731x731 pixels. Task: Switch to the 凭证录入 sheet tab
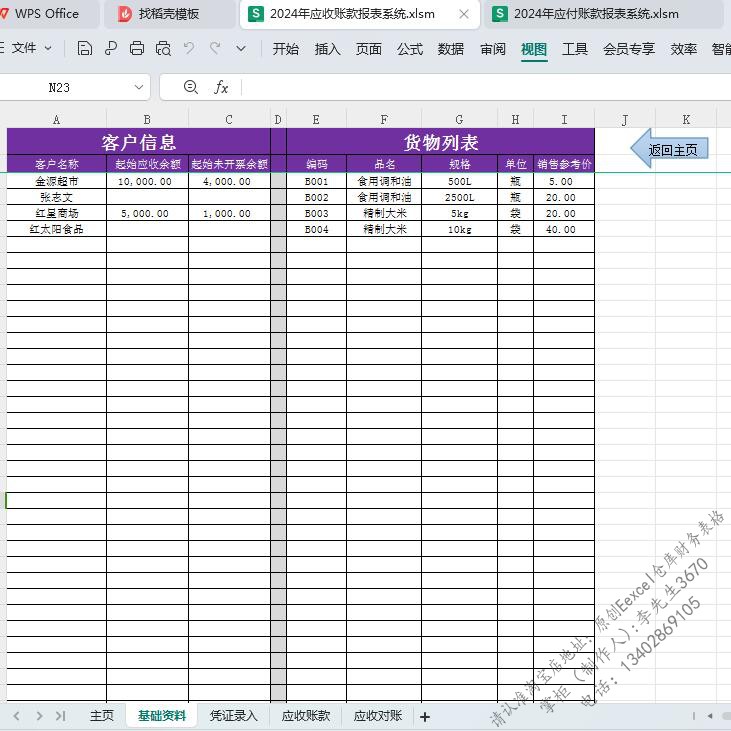[233, 715]
